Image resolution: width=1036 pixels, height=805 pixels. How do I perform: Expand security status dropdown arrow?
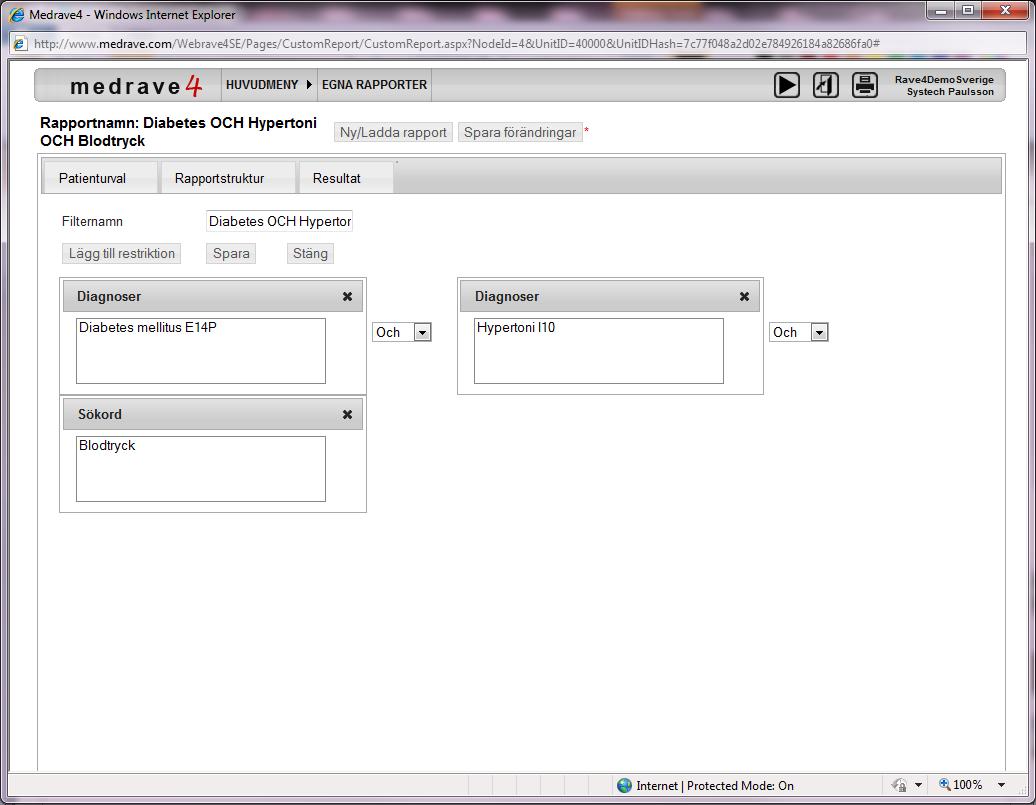tap(918, 785)
